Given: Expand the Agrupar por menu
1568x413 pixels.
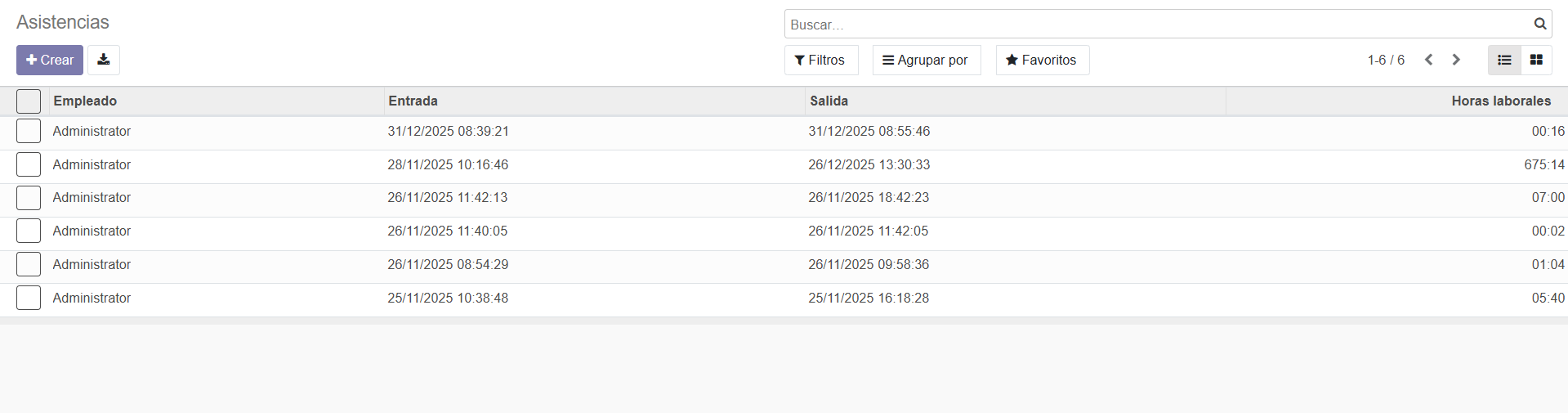Looking at the screenshot, I should 926,60.
